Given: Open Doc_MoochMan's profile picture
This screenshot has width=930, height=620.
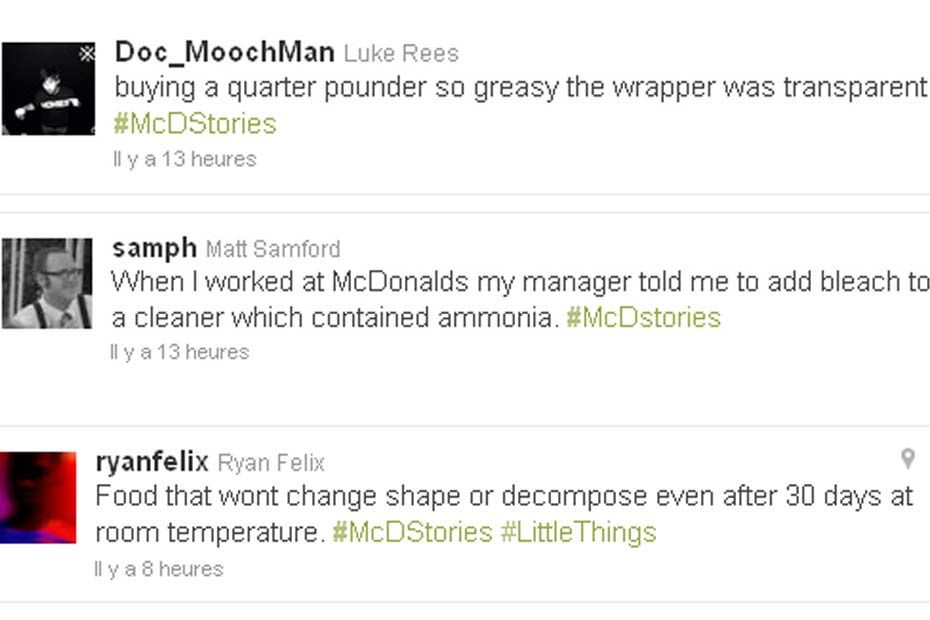Looking at the screenshot, I should coord(46,90).
